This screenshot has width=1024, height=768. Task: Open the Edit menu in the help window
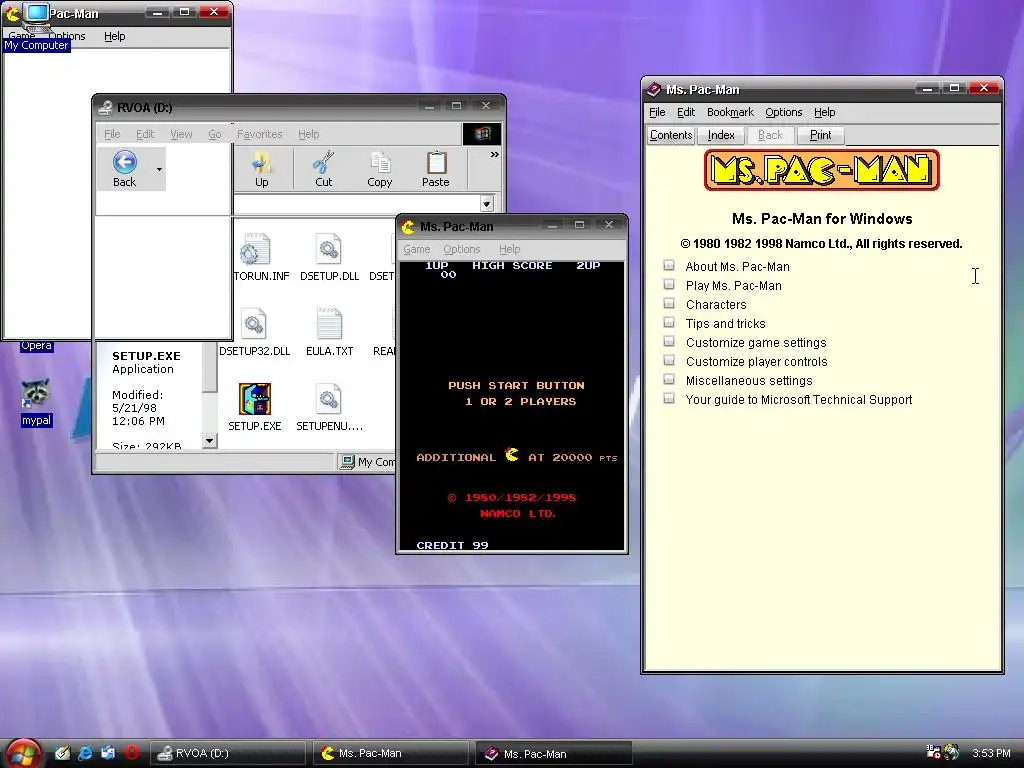(686, 112)
